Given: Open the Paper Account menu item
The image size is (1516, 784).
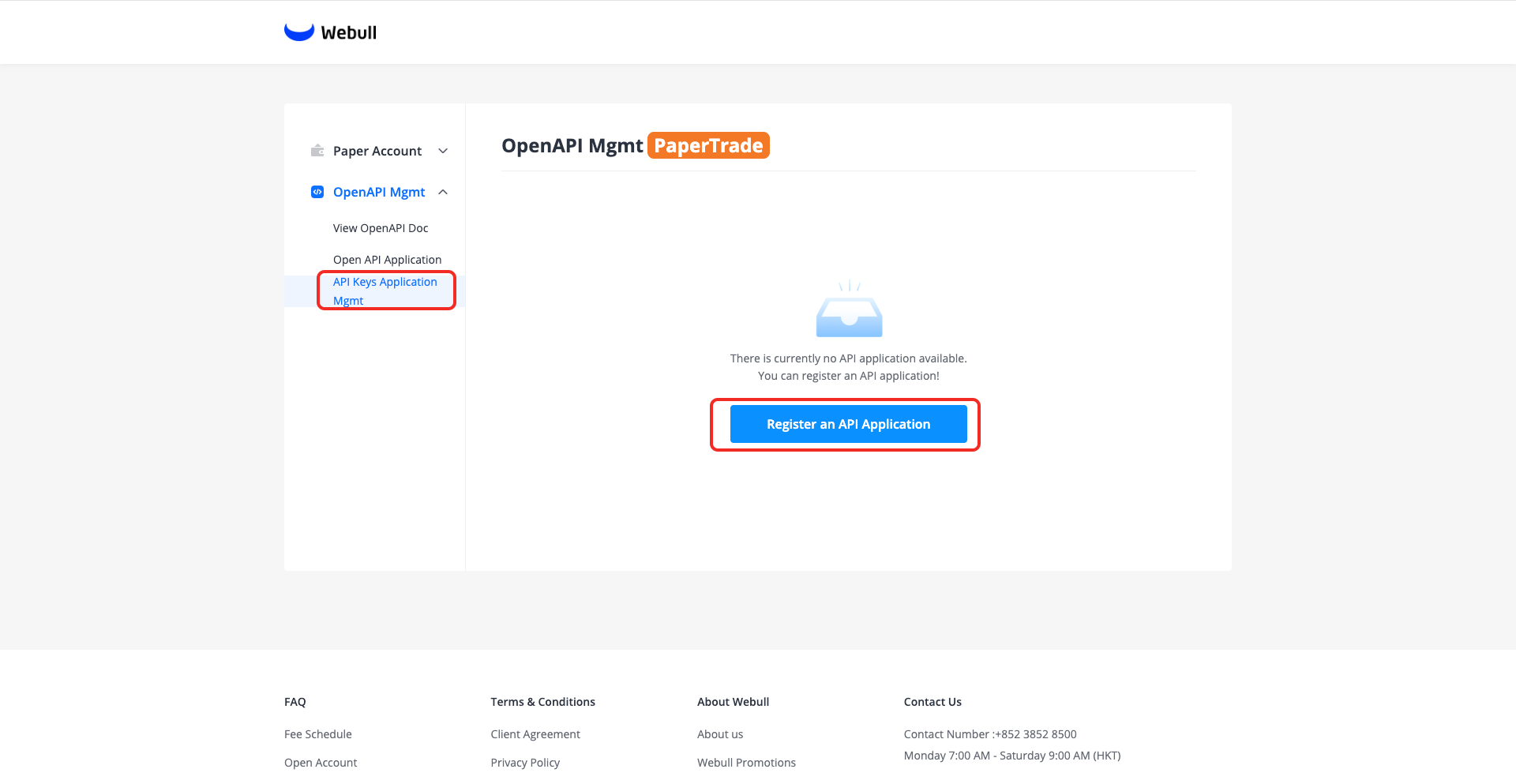Looking at the screenshot, I should 377,151.
